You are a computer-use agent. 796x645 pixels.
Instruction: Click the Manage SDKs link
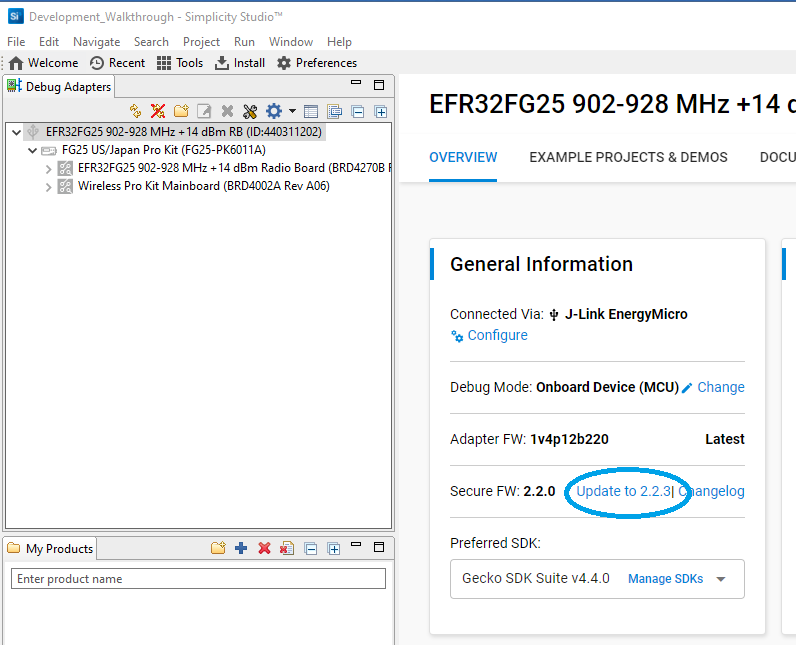(x=665, y=579)
